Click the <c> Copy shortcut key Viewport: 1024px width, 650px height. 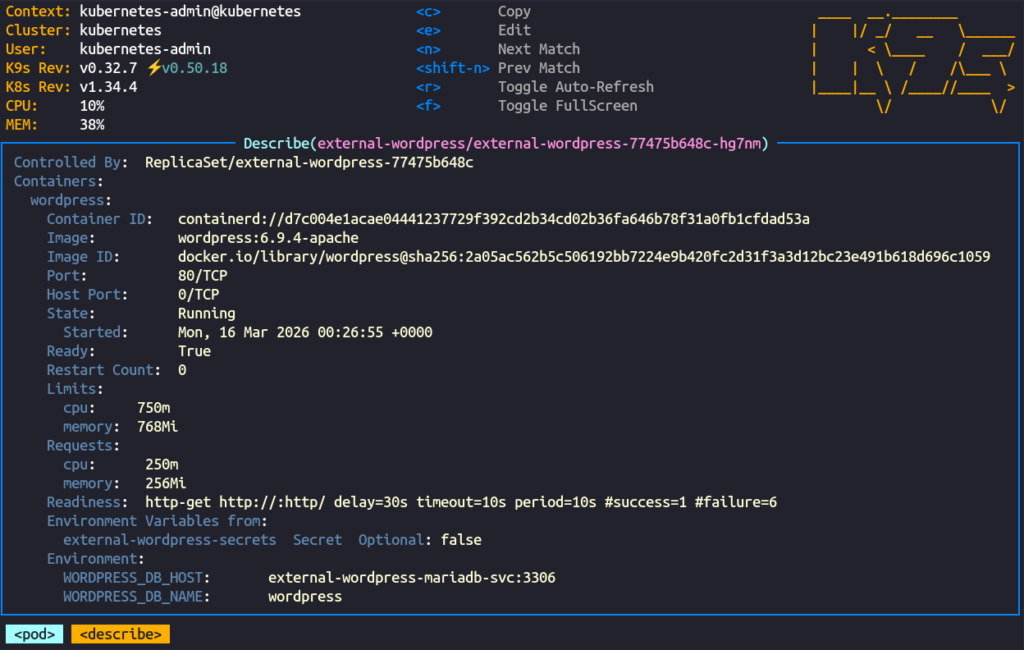pyautogui.click(x=428, y=11)
